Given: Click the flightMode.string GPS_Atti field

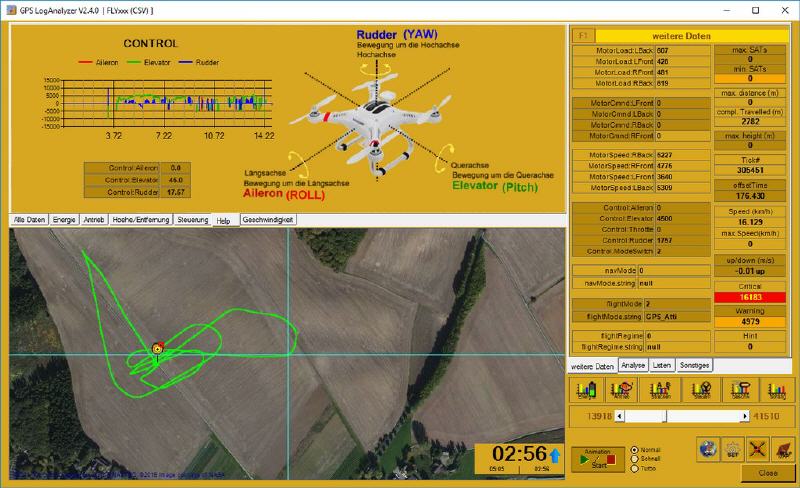Looking at the screenshot, I should 677,316.
